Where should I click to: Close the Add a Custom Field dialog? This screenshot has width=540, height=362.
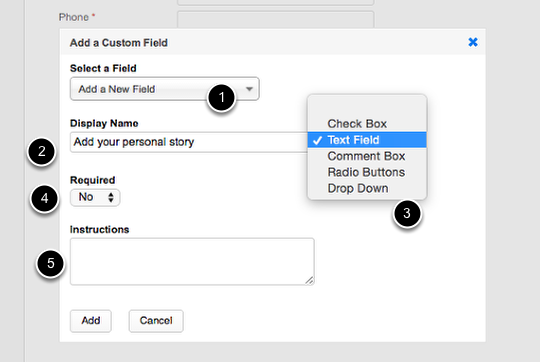473,42
